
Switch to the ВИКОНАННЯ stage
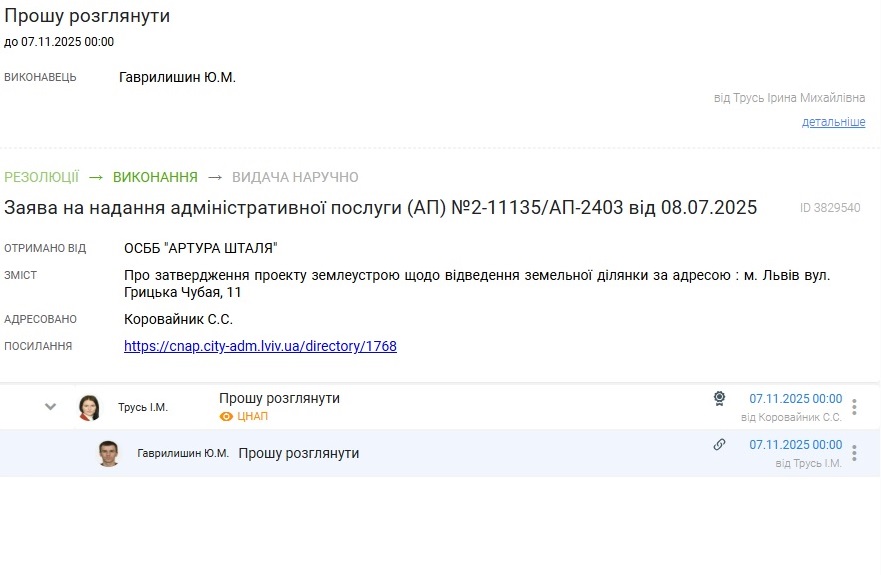[155, 177]
